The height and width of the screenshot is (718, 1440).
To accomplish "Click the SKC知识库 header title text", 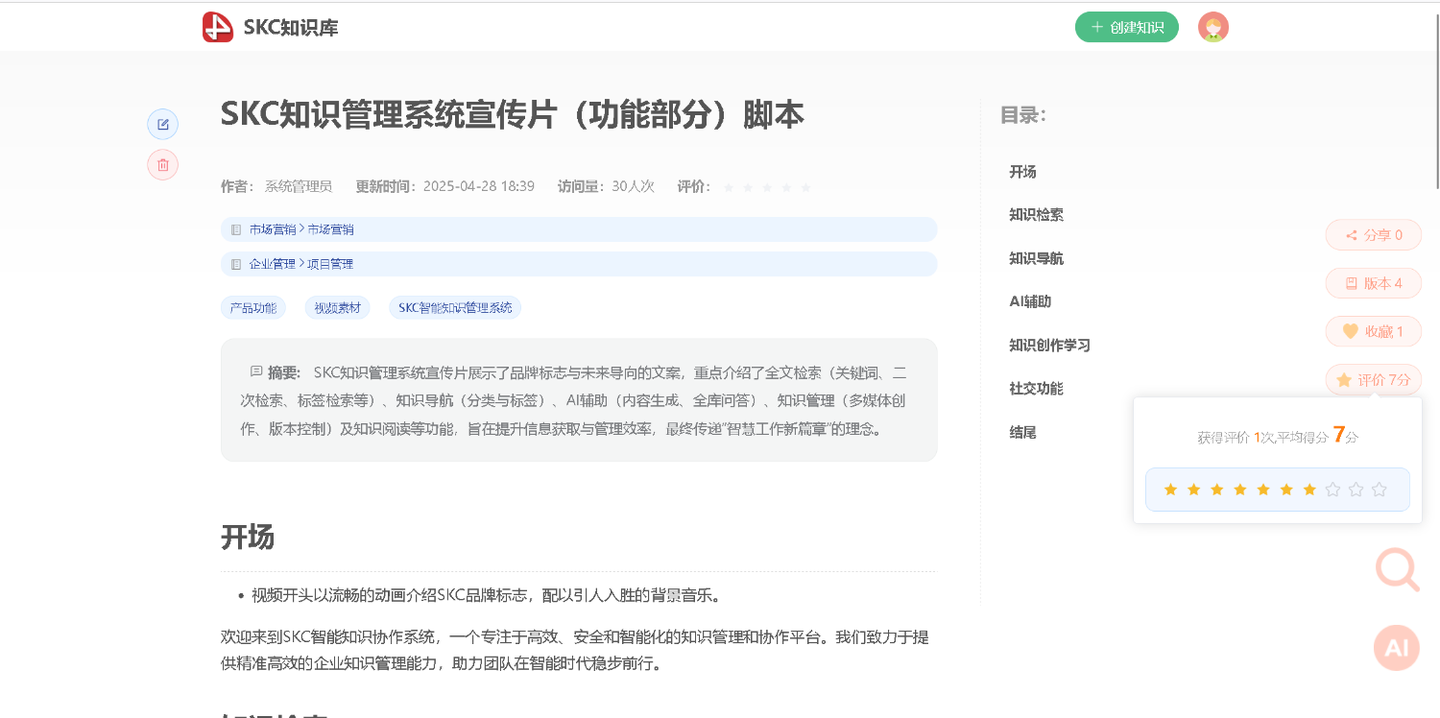I will 291,28.
